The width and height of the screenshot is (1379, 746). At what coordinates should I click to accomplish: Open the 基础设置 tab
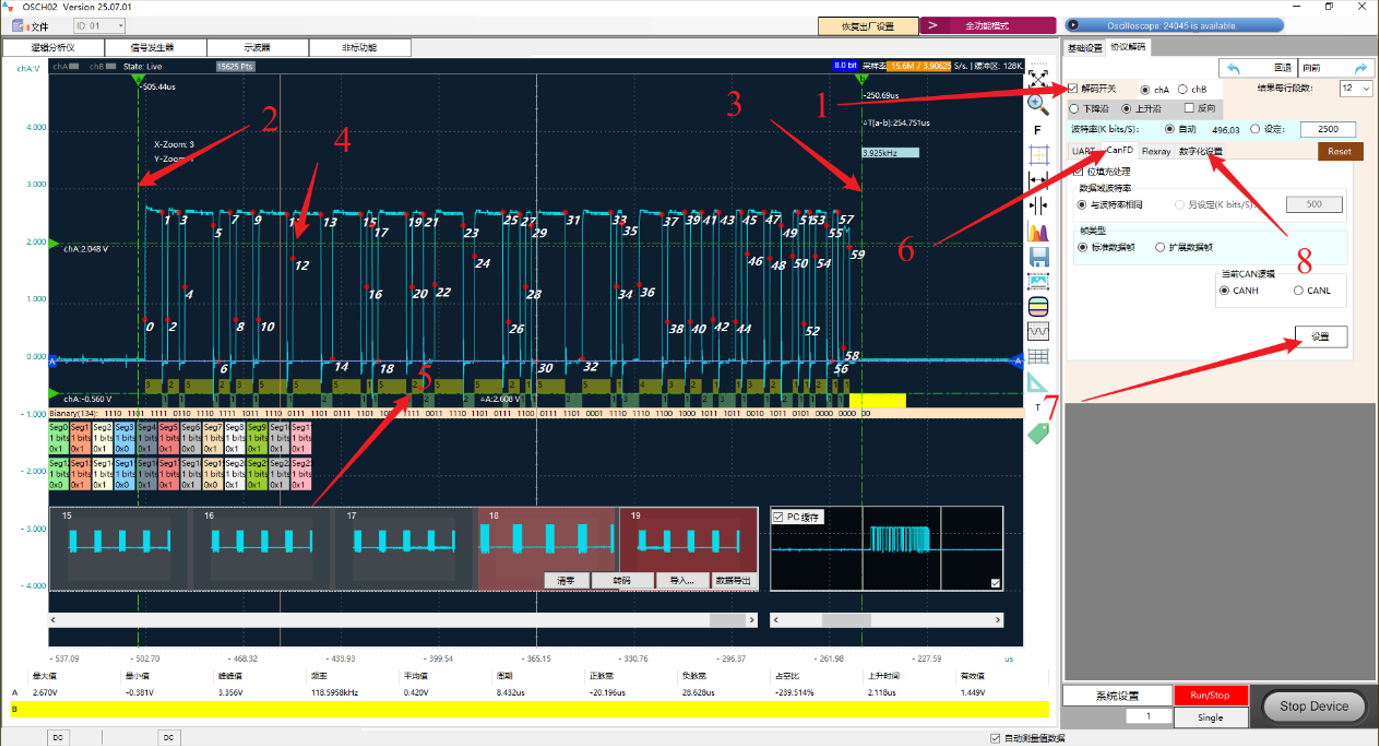pyautogui.click(x=1084, y=47)
